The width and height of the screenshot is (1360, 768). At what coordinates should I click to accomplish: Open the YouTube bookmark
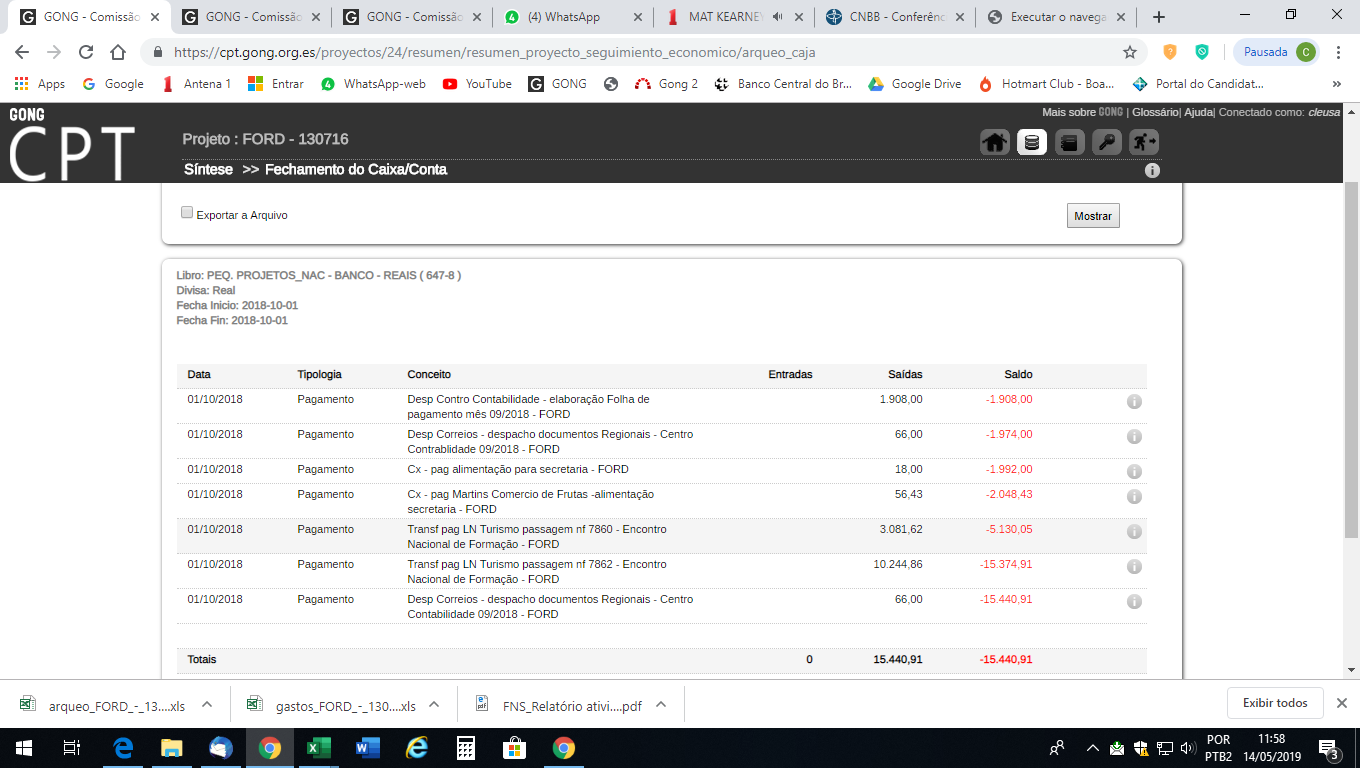pos(478,84)
